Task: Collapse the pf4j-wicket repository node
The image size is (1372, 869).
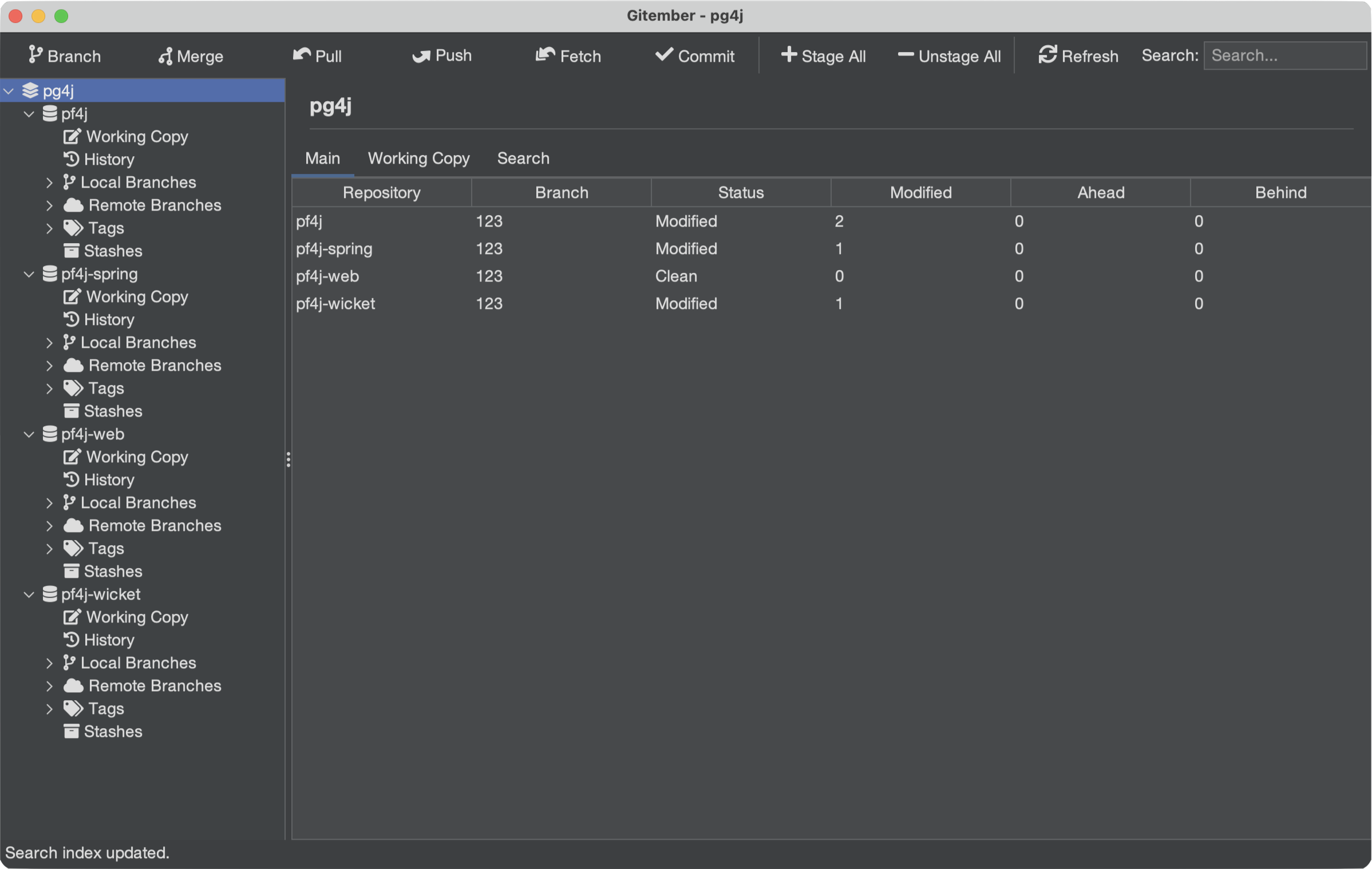Action: tap(29, 594)
